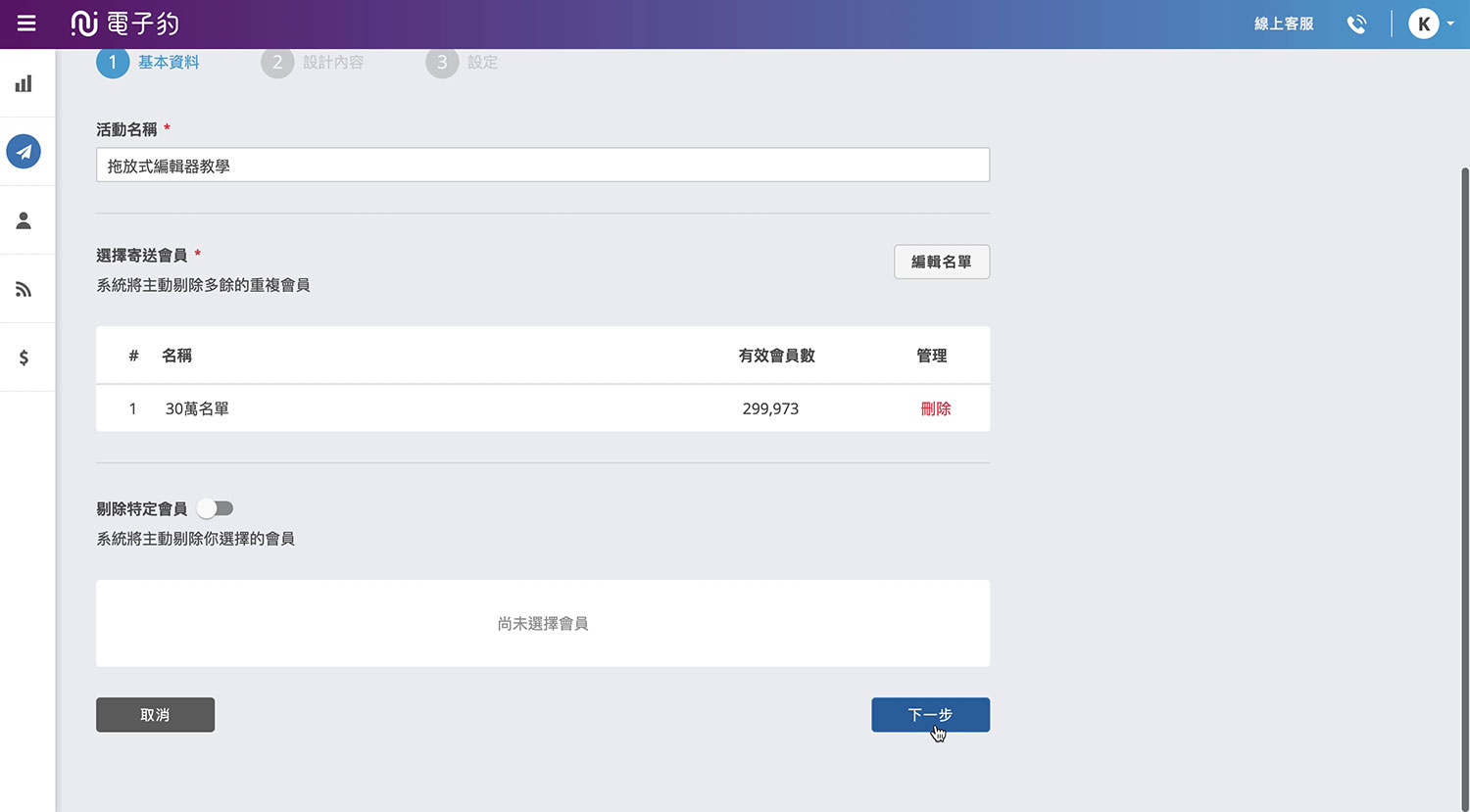The height and width of the screenshot is (812, 1470).
Task: Toggle the 剔除特定會員 switch
Action: (215, 508)
